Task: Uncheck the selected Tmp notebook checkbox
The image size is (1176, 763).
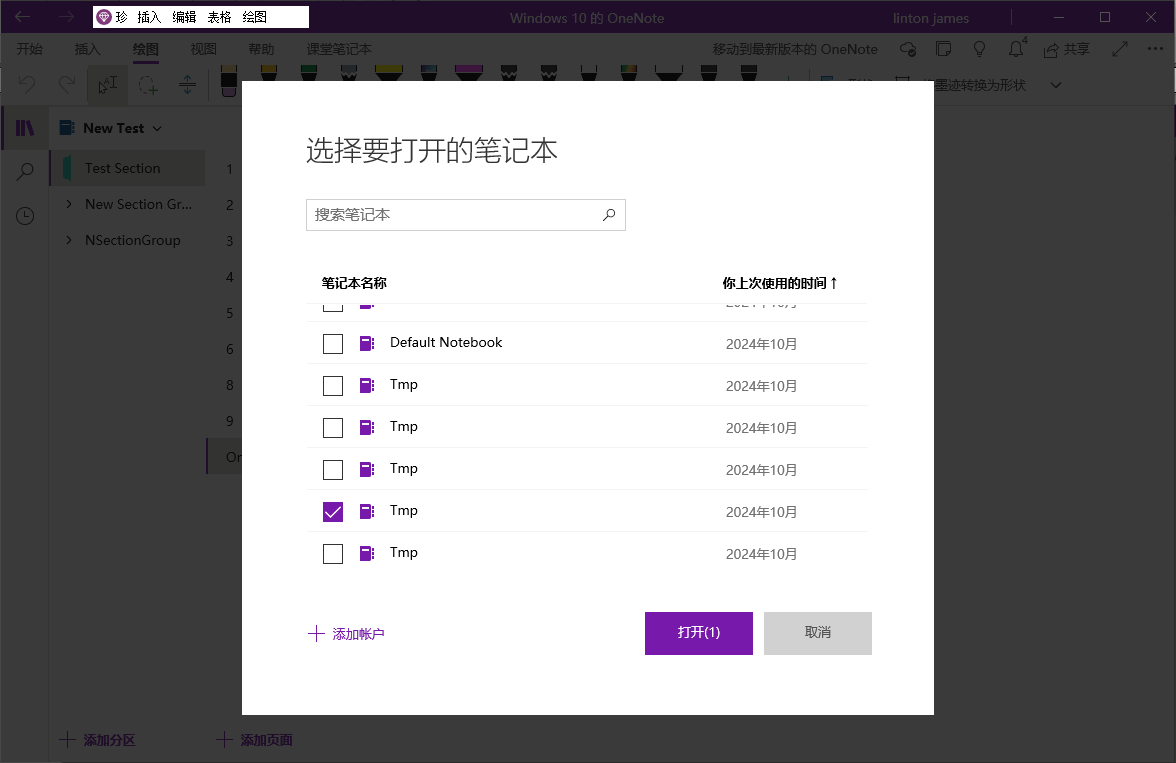Action: (333, 512)
